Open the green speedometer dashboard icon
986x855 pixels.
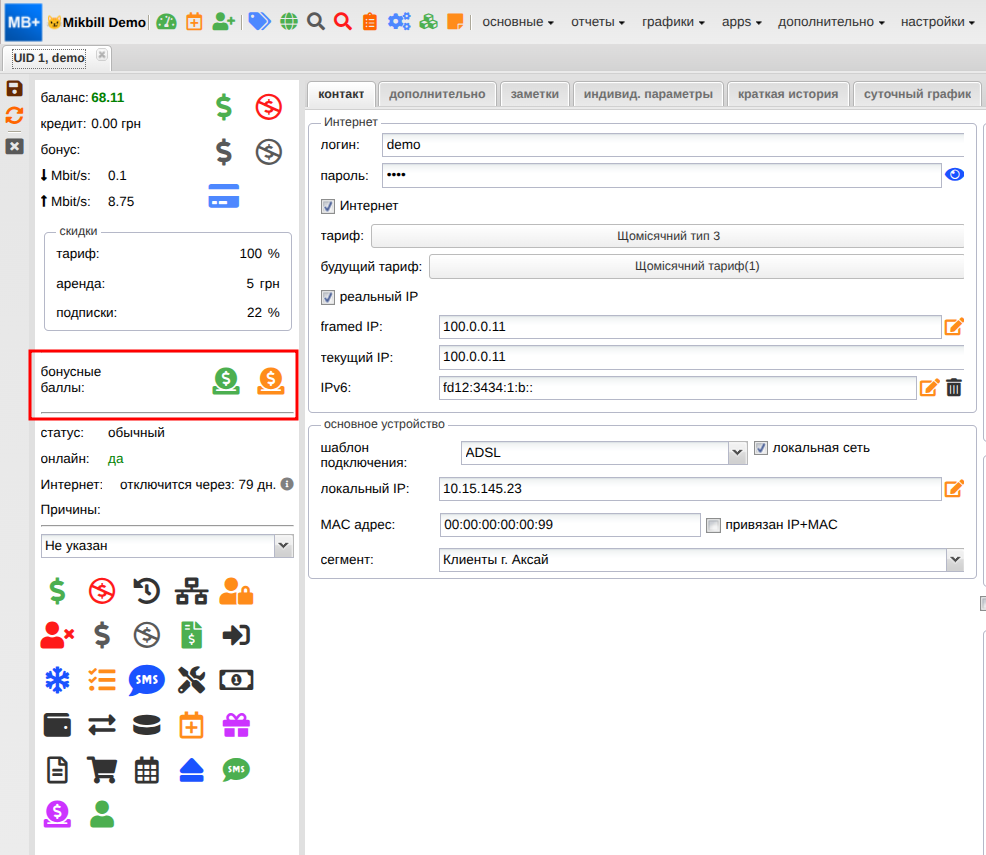coord(166,22)
